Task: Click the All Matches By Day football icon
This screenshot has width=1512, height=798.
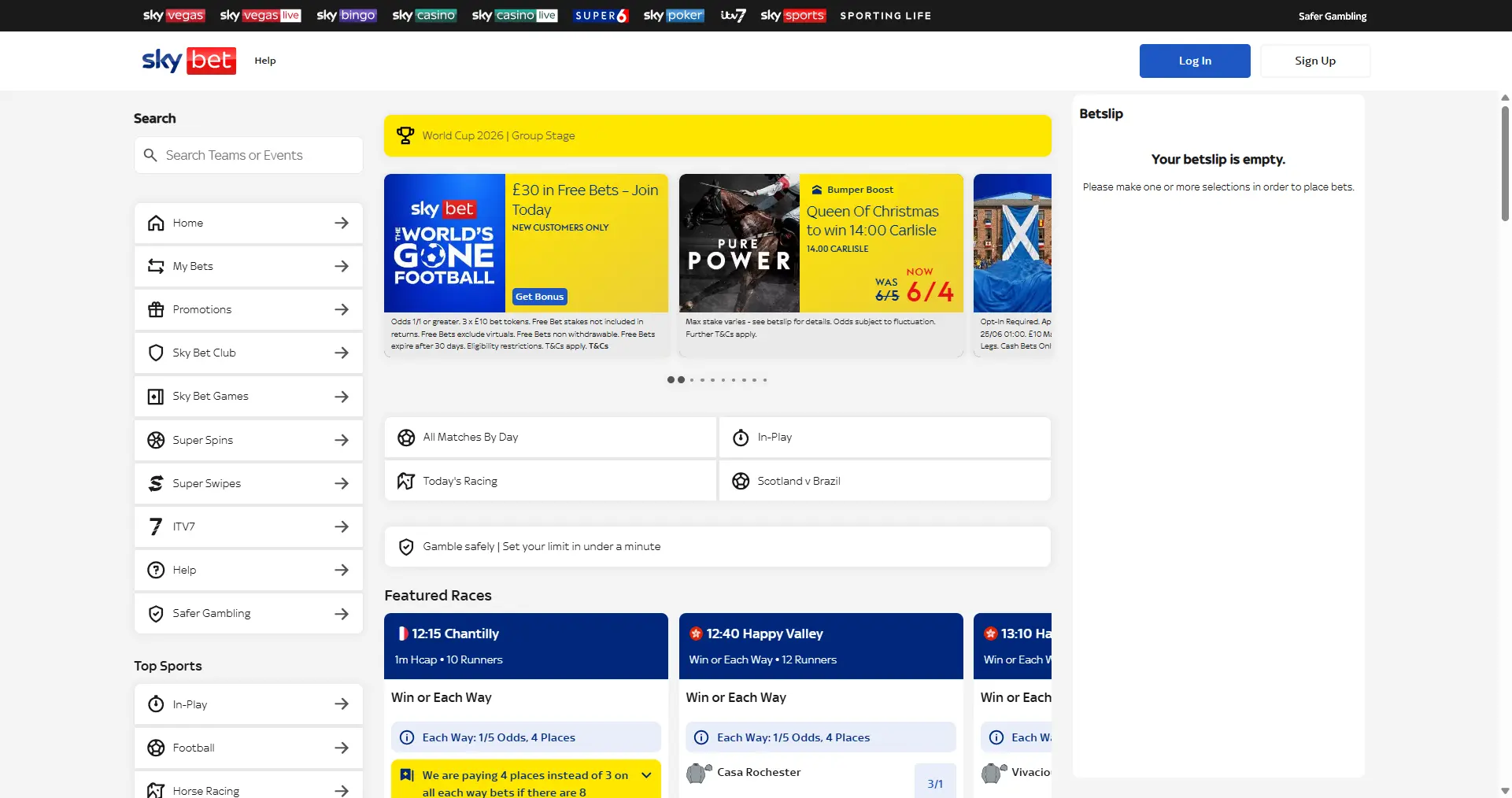Action: coord(406,438)
